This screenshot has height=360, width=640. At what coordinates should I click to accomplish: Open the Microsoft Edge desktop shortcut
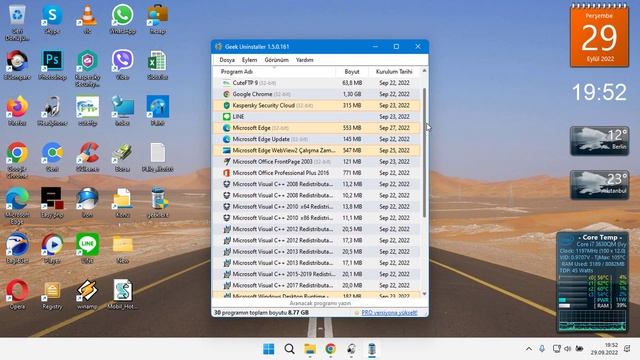point(17,205)
